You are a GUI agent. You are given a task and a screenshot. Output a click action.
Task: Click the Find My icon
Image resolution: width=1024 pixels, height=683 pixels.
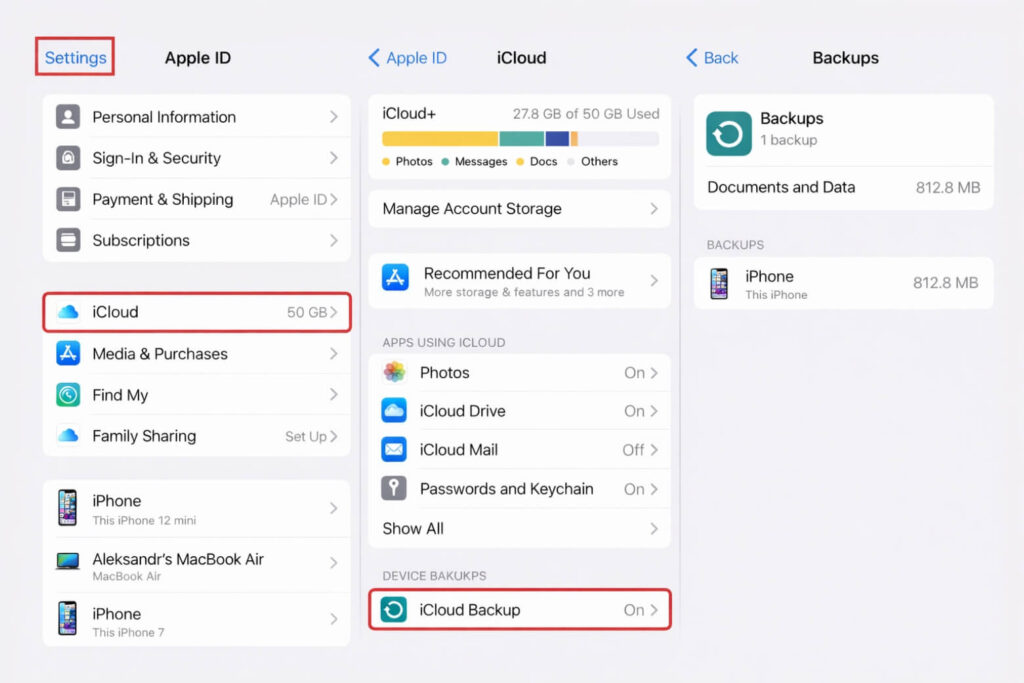coord(67,395)
